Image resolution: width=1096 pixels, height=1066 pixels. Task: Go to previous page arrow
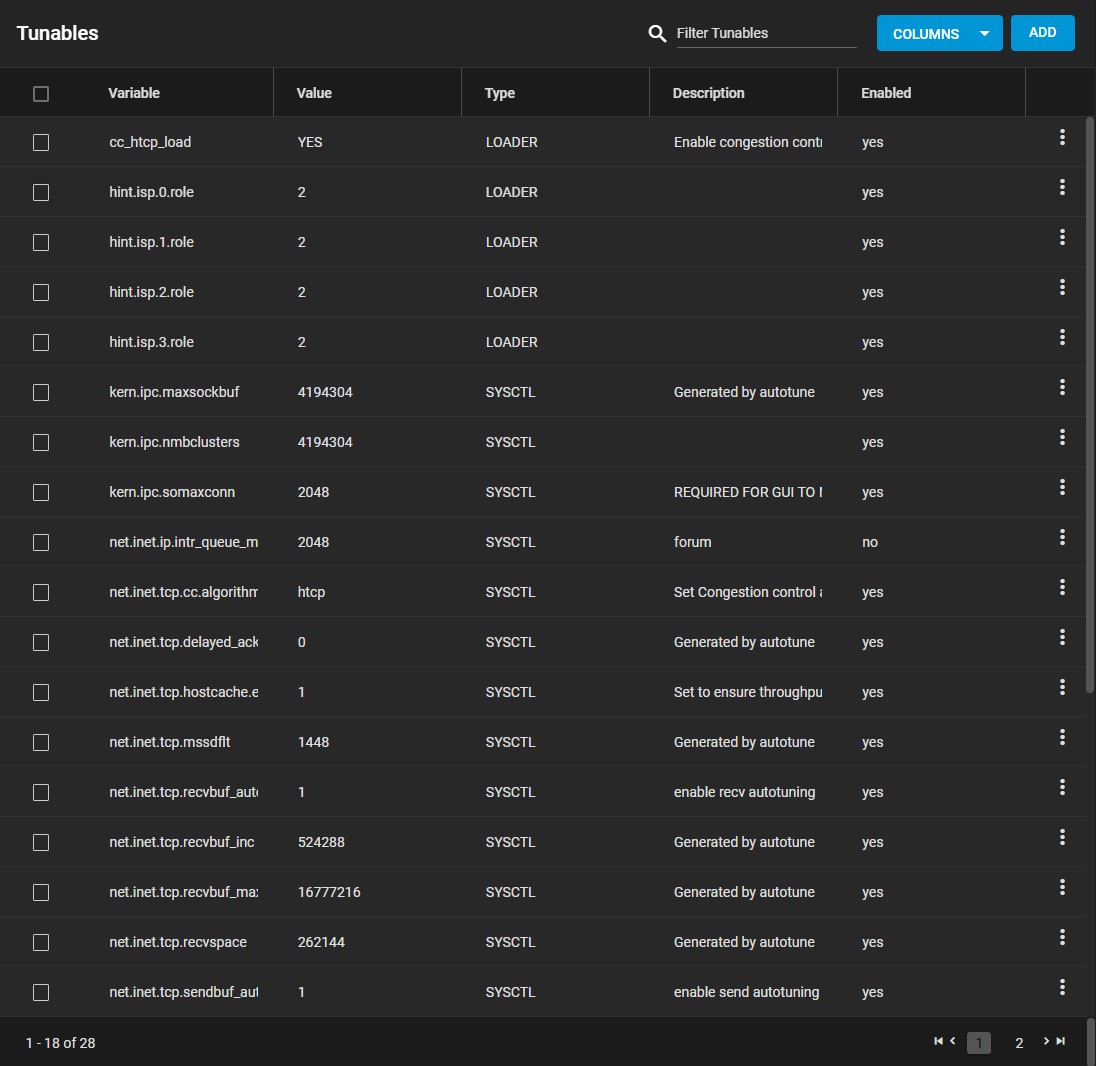click(952, 1041)
